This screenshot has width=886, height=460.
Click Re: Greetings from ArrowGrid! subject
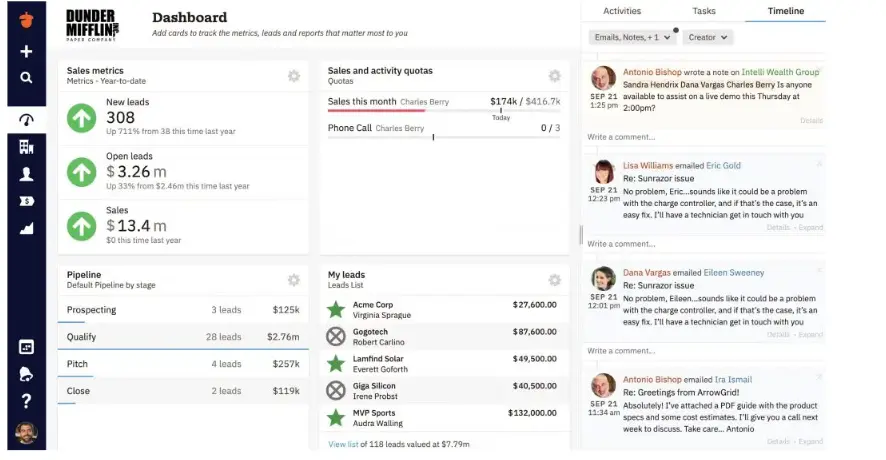[681, 392]
